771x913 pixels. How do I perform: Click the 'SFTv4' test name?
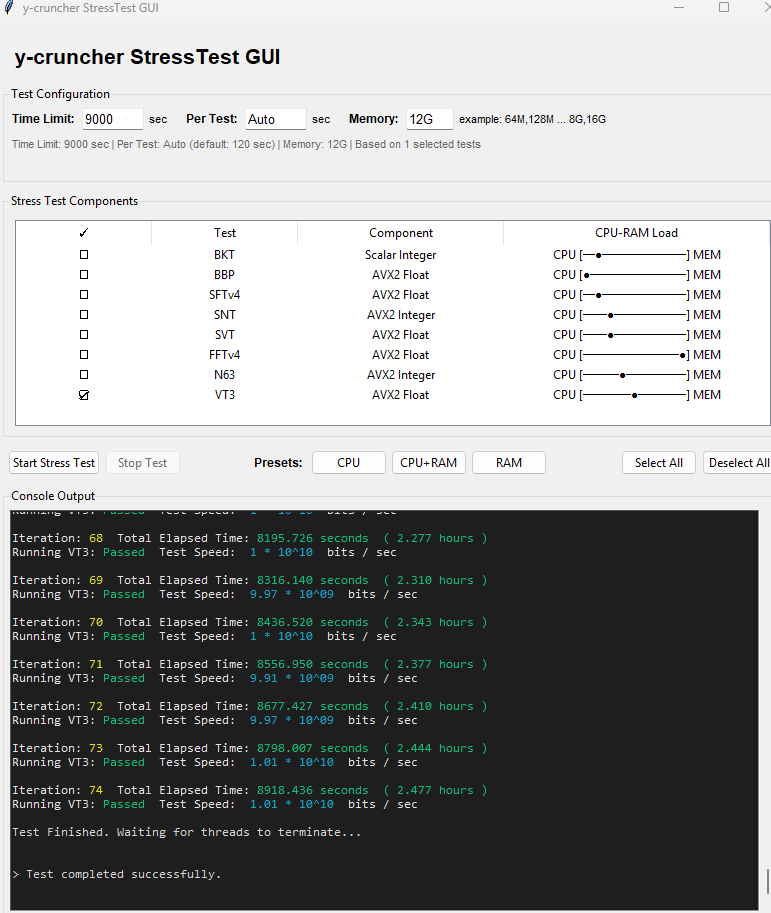[225, 295]
